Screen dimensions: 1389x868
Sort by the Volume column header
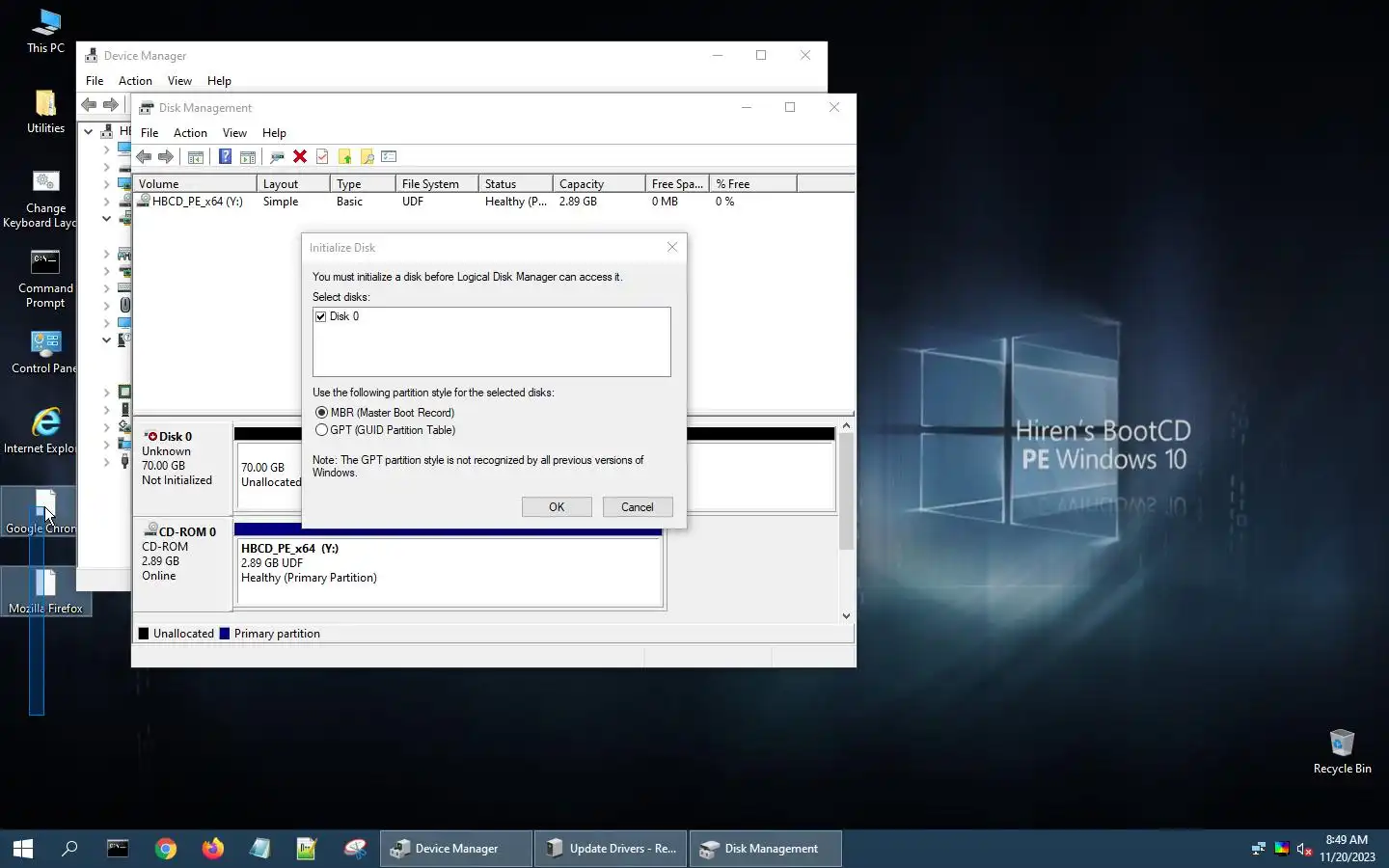tap(195, 183)
